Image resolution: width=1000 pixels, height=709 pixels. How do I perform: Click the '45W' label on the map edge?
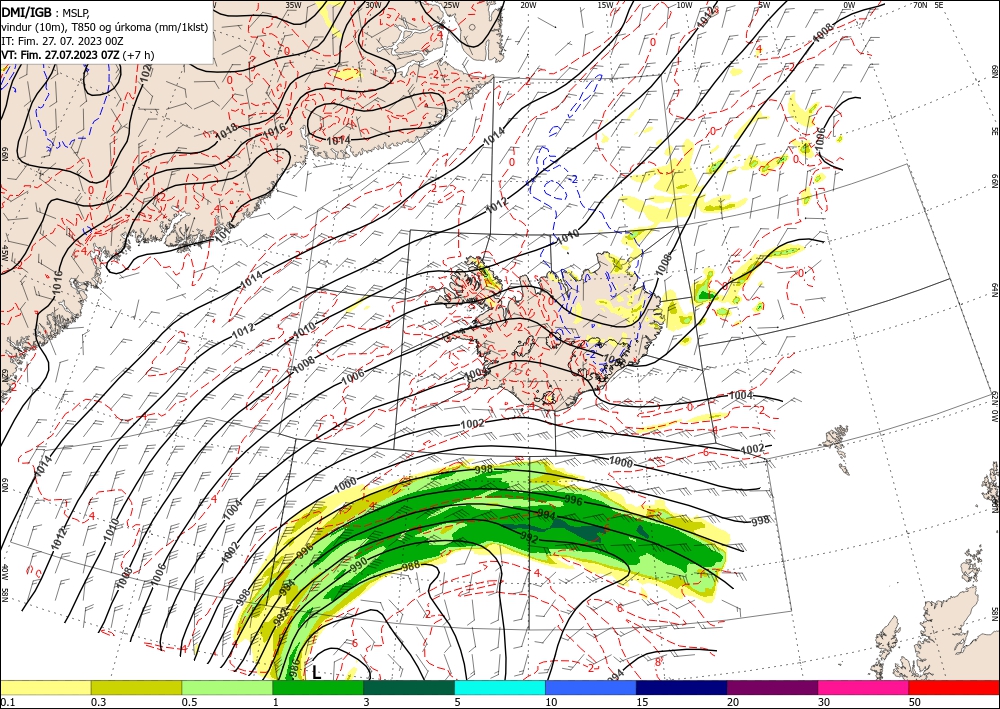point(5,253)
